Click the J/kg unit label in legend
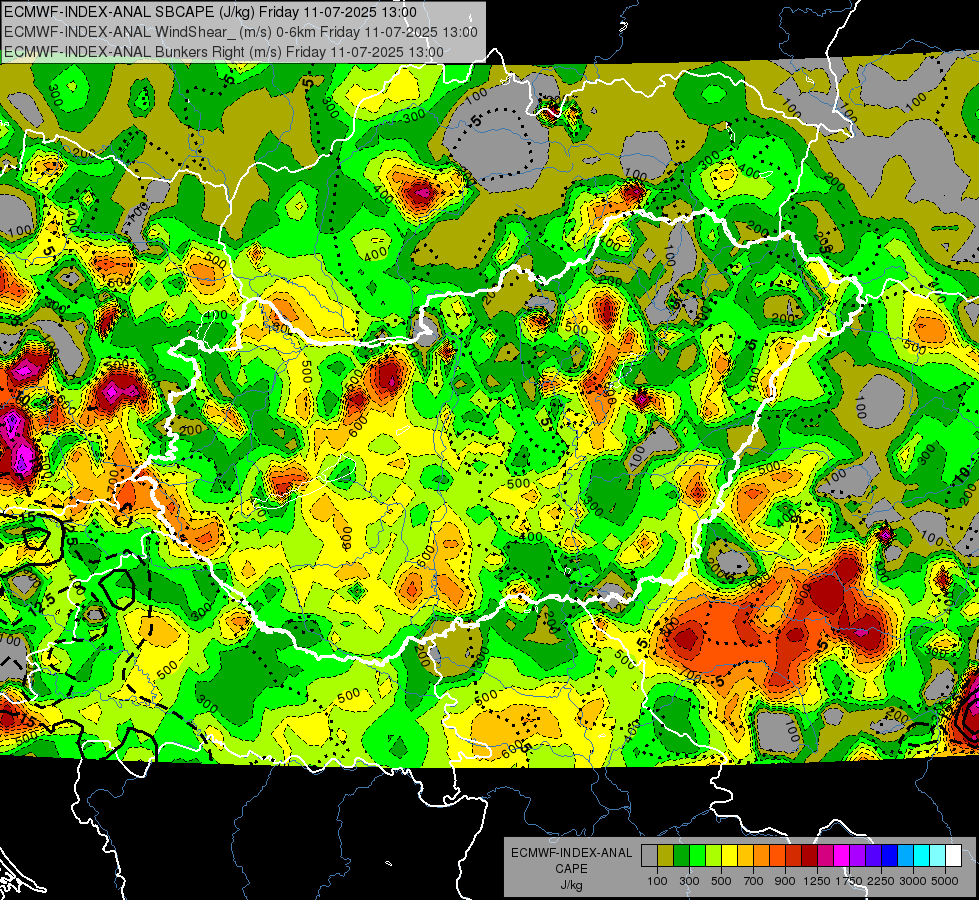This screenshot has width=979, height=900. (x=571, y=885)
